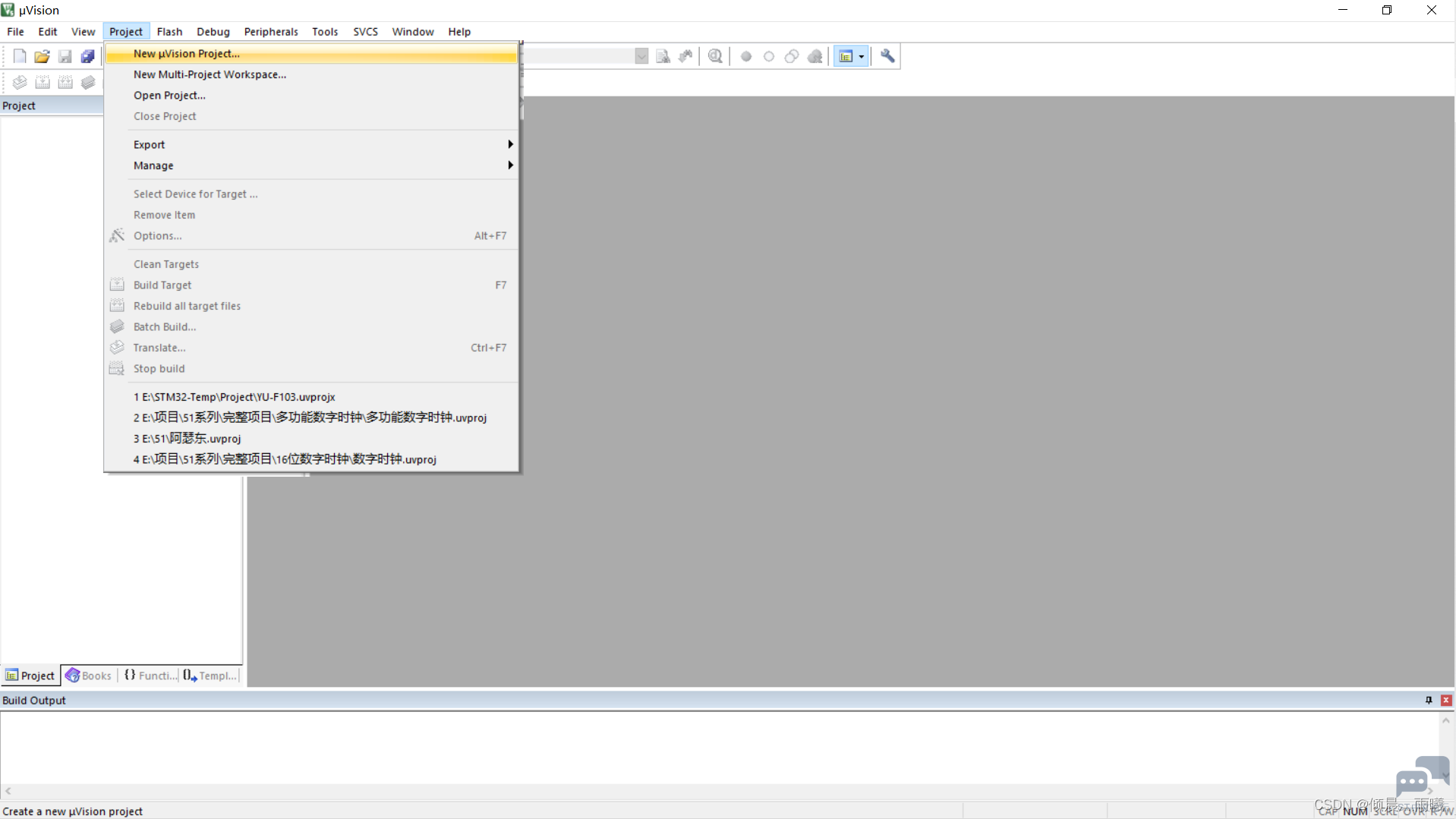Click the Save floppy disk icon
This screenshot has width=1456, height=819.
pos(65,56)
